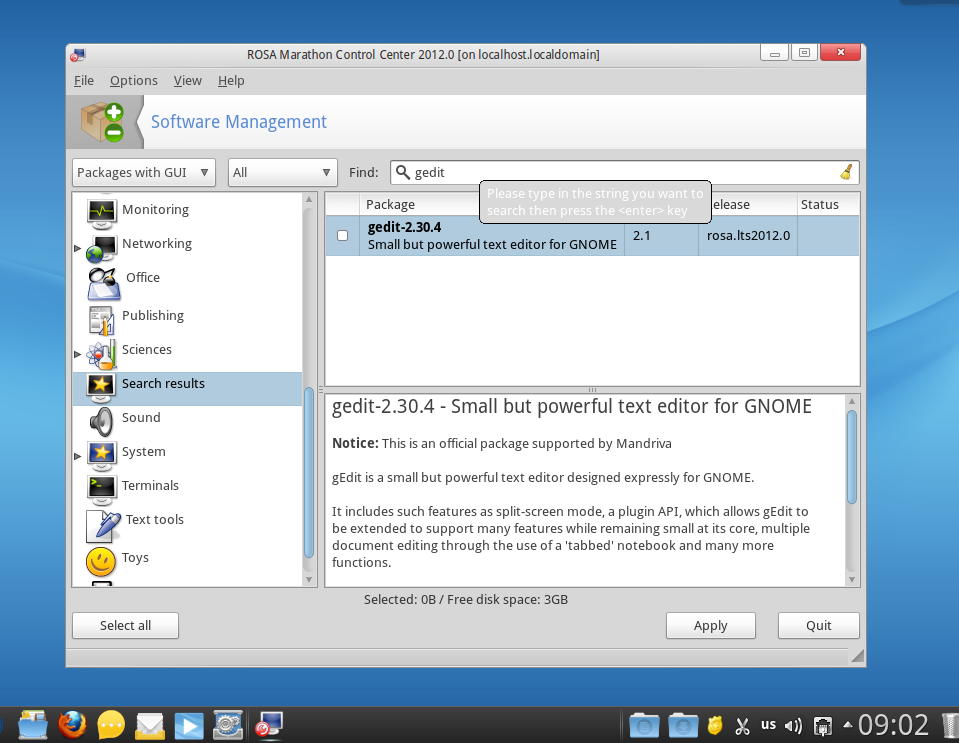Click the Office category icon
This screenshot has height=743, width=959.
pos(103,284)
